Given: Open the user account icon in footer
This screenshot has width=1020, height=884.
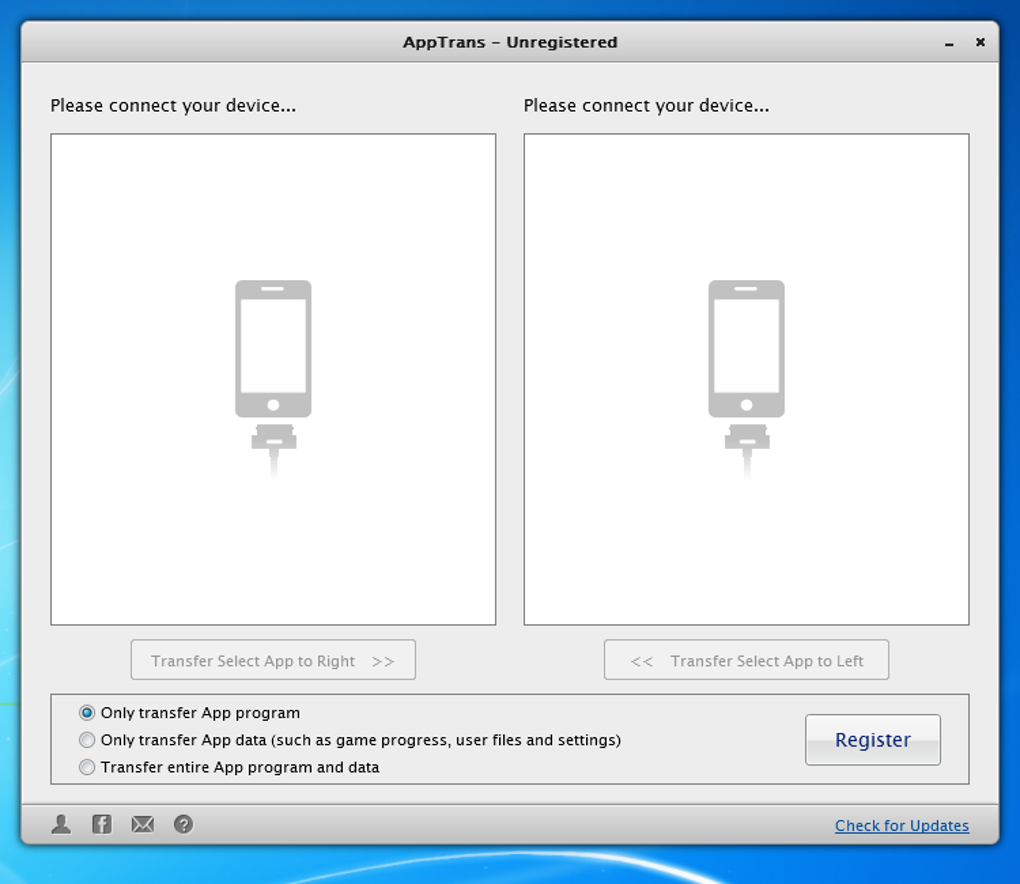Looking at the screenshot, I should point(61,824).
